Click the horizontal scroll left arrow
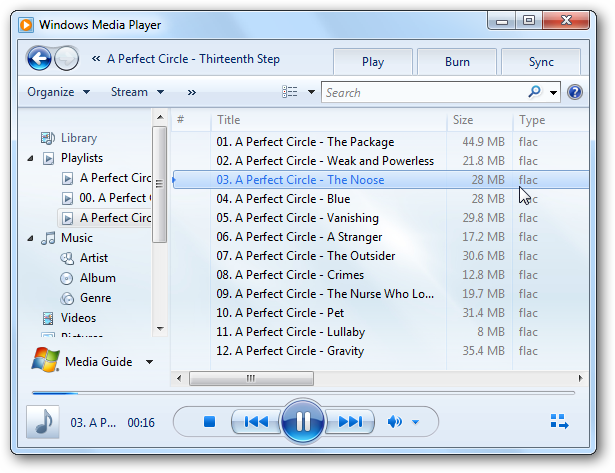The width and height of the screenshot is (615, 473). click(179, 378)
